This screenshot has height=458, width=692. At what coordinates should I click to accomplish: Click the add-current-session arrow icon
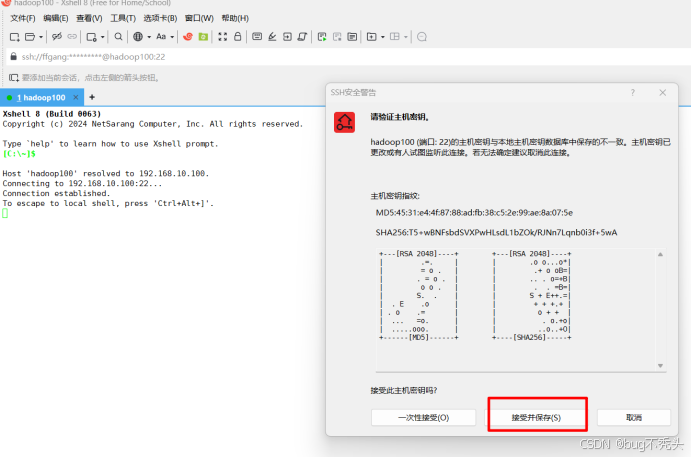[14, 78]
